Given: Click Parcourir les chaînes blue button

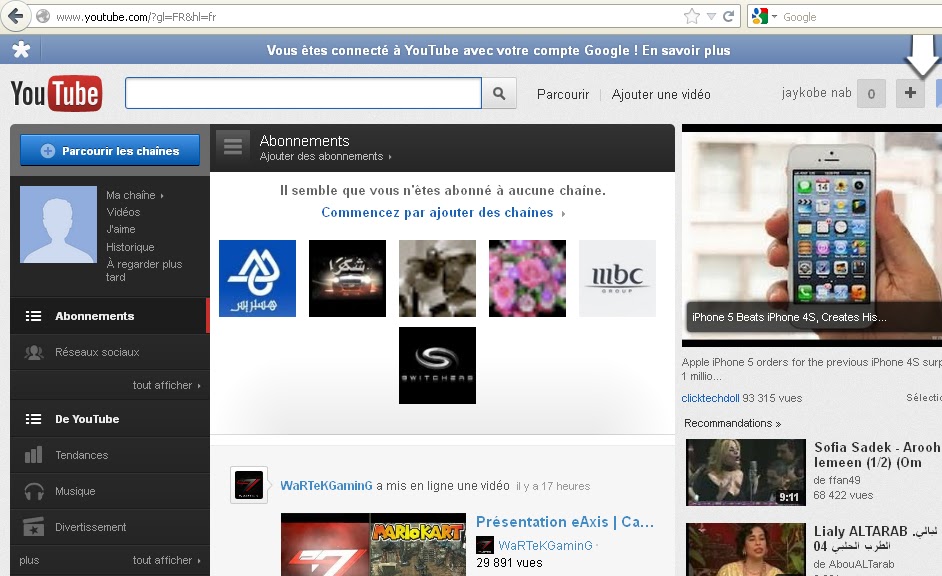Looking at the screenshot, I should pos(110,150).
